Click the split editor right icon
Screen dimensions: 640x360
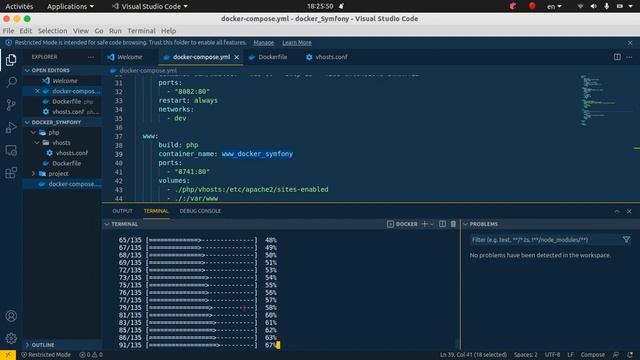617,57
